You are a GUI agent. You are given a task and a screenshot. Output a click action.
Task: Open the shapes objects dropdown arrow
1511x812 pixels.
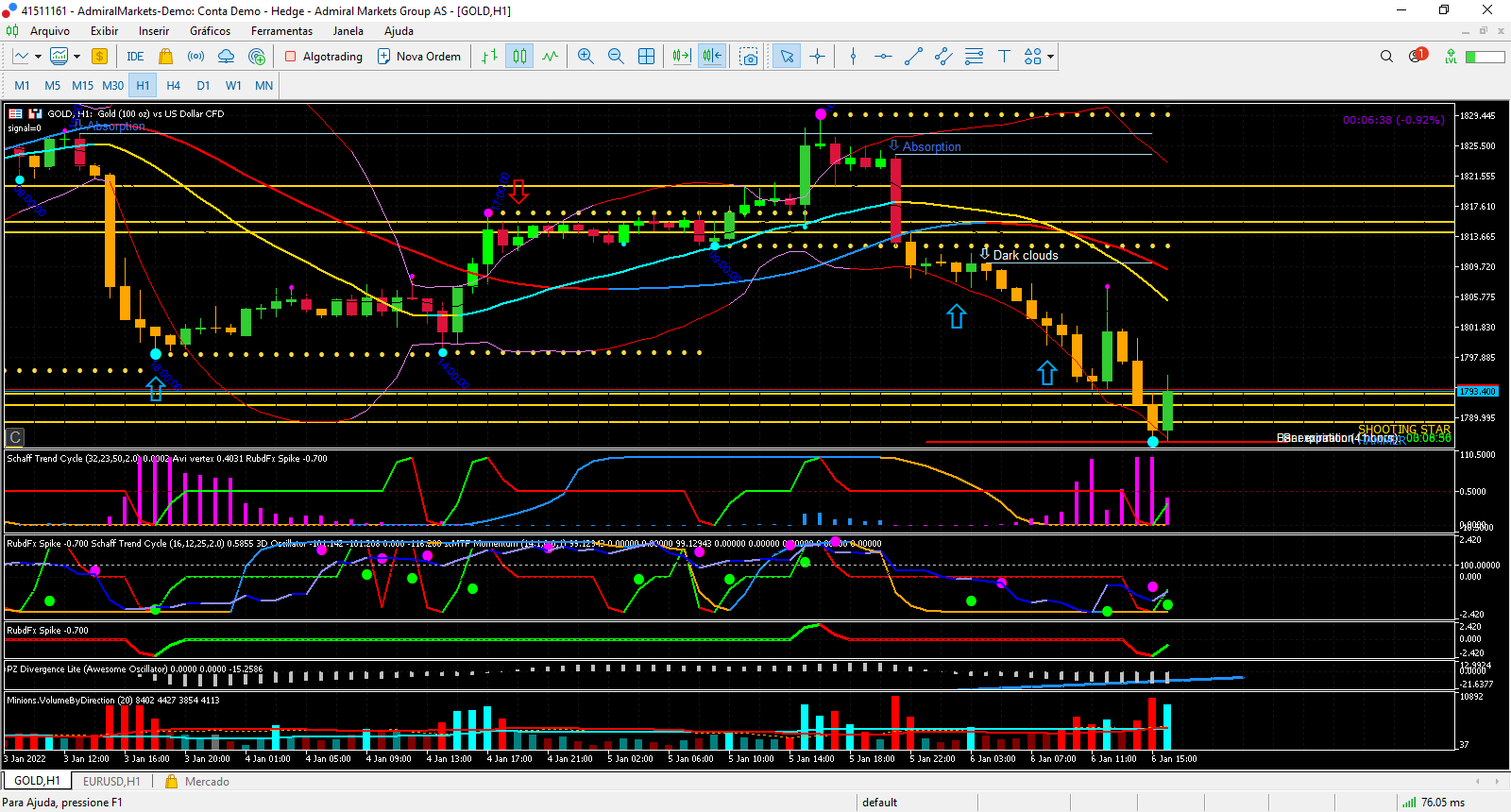coord(1050,57)
